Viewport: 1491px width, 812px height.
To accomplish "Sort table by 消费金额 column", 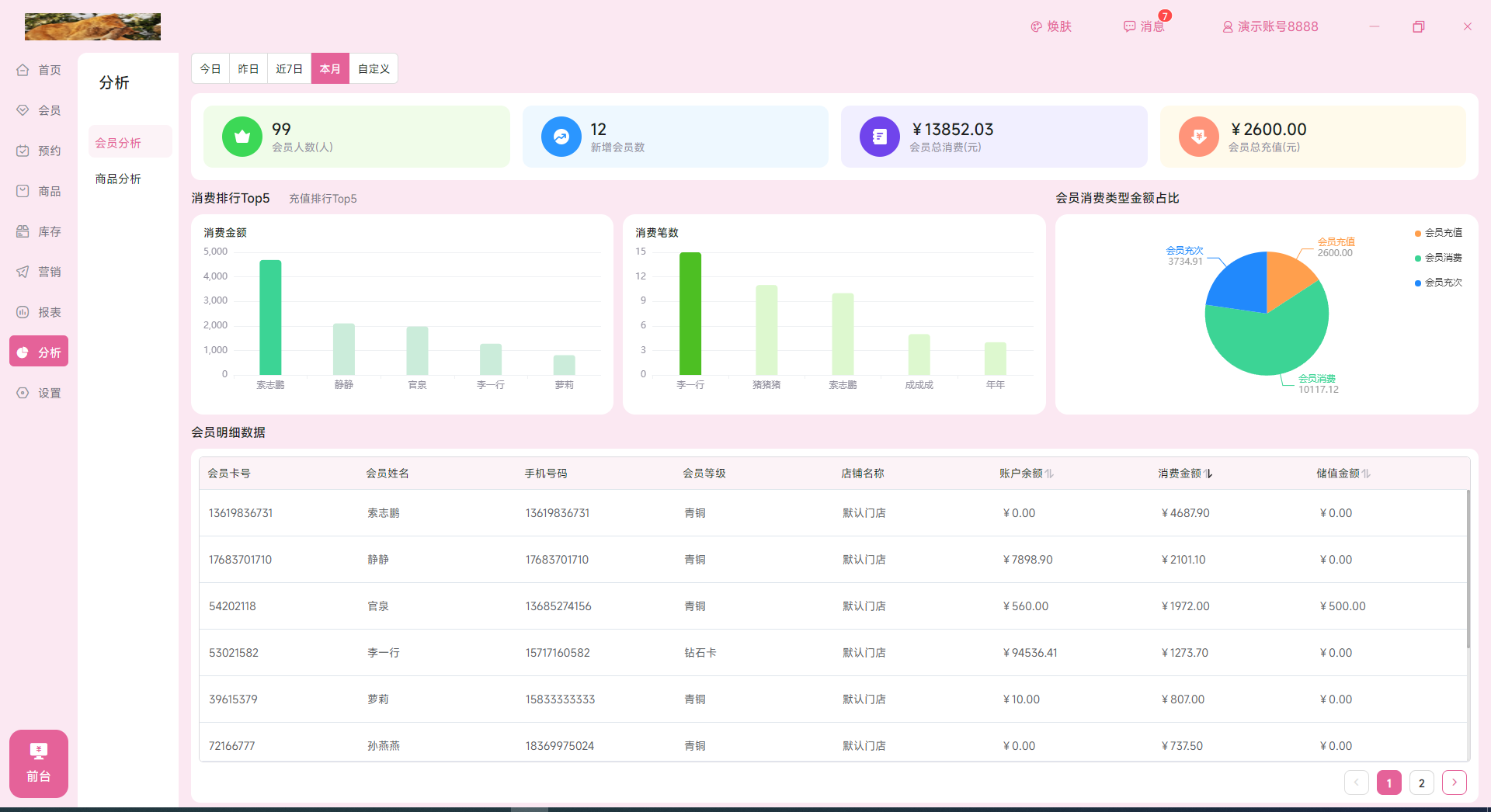I will [1208, 474].
